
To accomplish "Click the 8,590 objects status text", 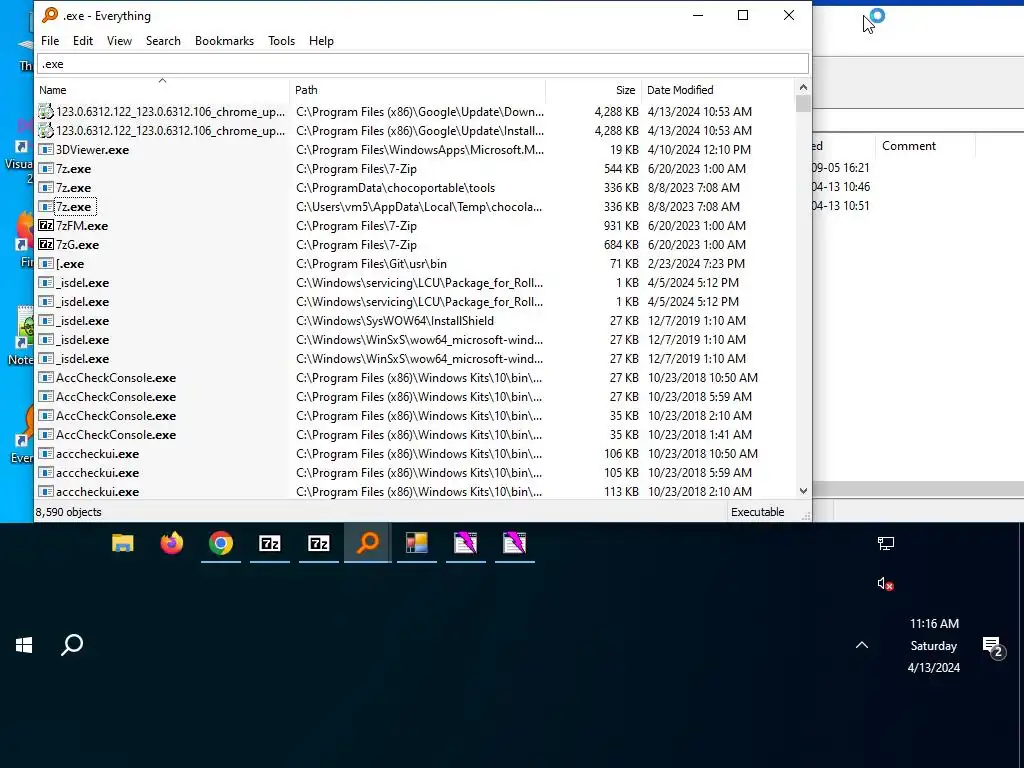I will point(69,512).
